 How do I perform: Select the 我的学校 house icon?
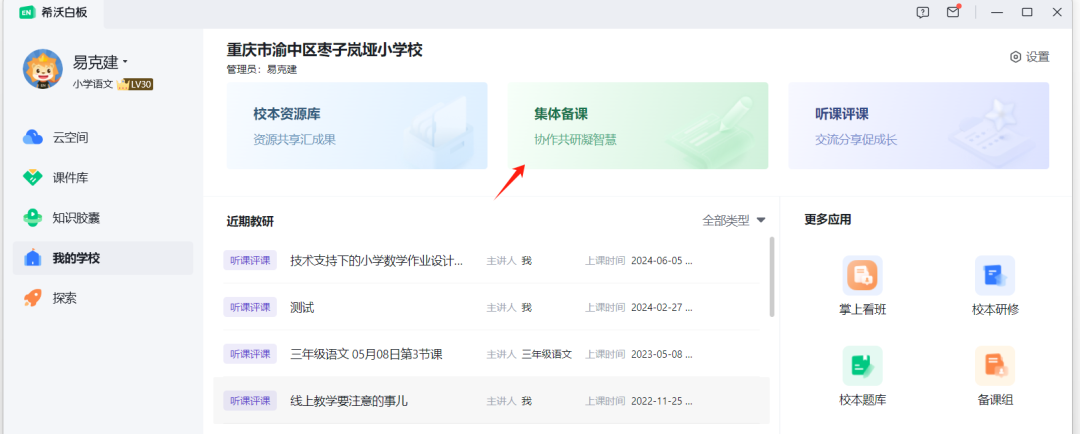33,258
